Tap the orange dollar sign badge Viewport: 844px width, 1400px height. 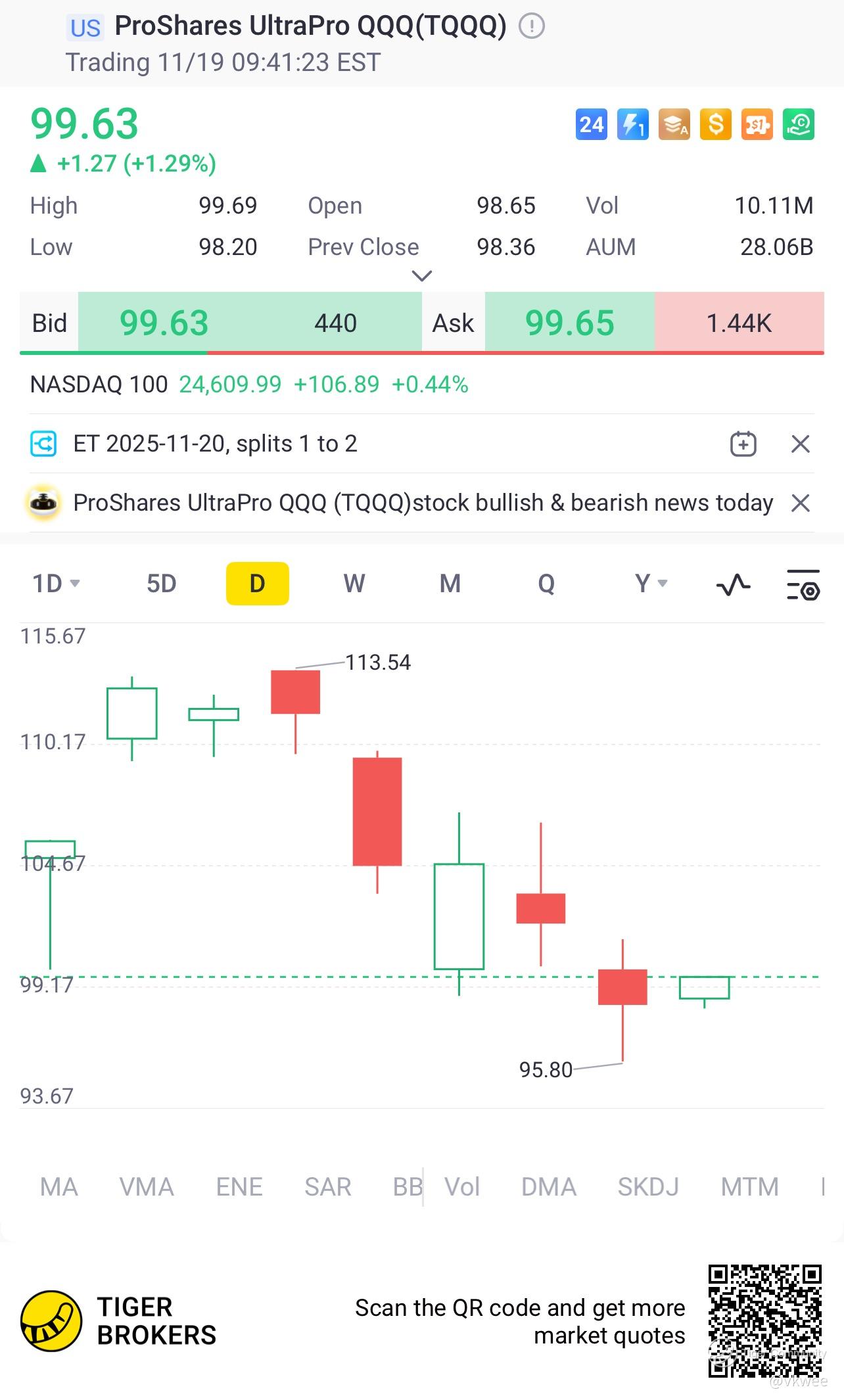click(716, 124)
